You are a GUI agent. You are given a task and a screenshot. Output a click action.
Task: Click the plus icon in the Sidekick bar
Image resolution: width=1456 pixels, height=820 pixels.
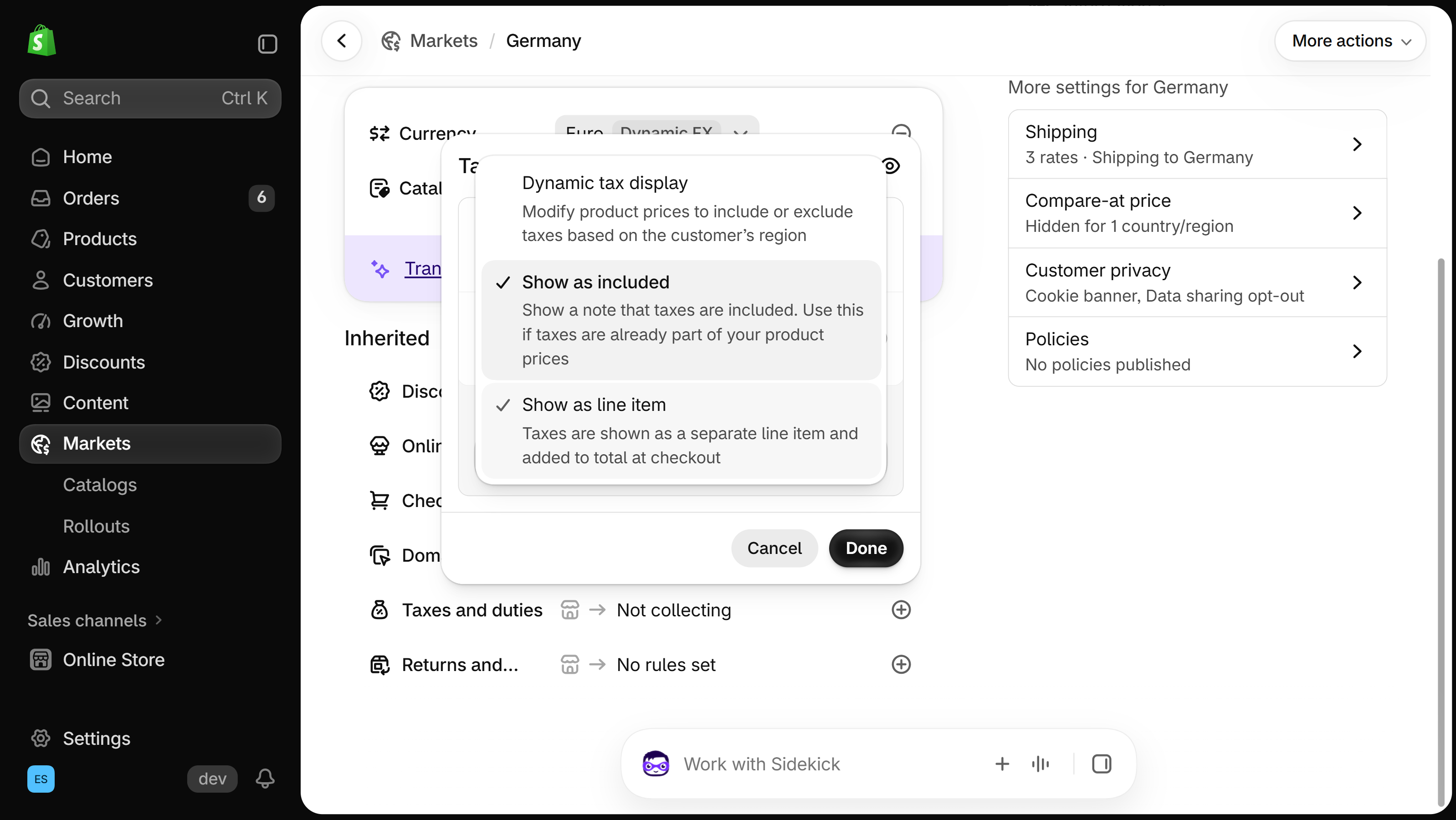(1001, 764)
